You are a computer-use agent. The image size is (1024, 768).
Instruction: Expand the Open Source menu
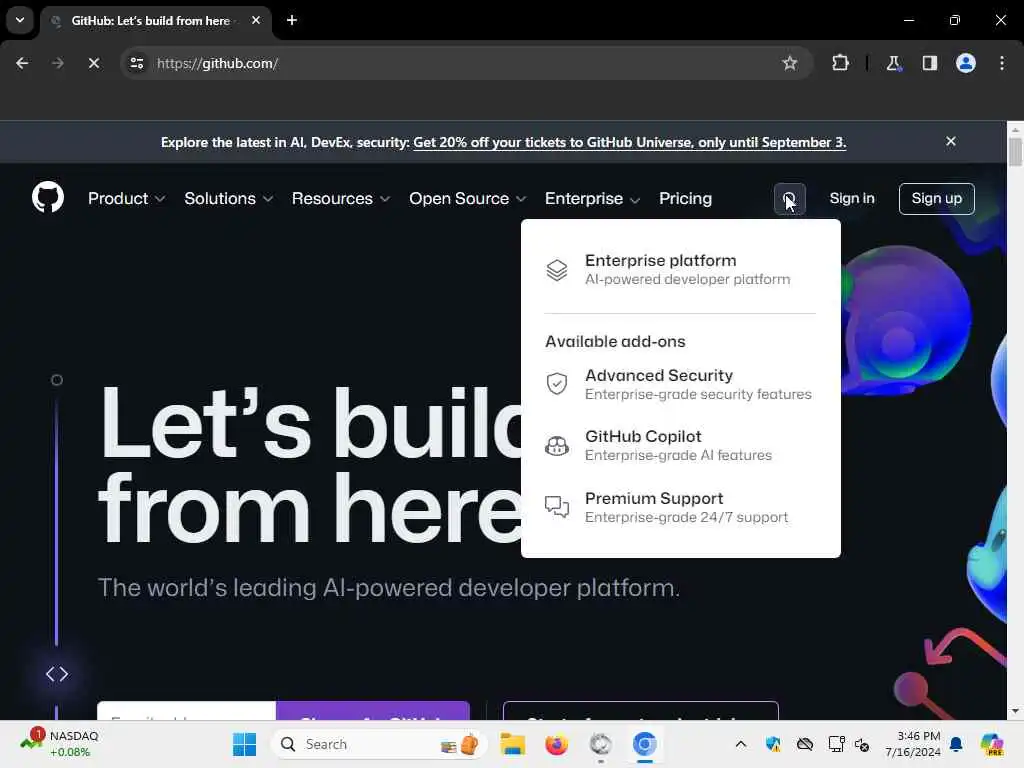point(467,199)
